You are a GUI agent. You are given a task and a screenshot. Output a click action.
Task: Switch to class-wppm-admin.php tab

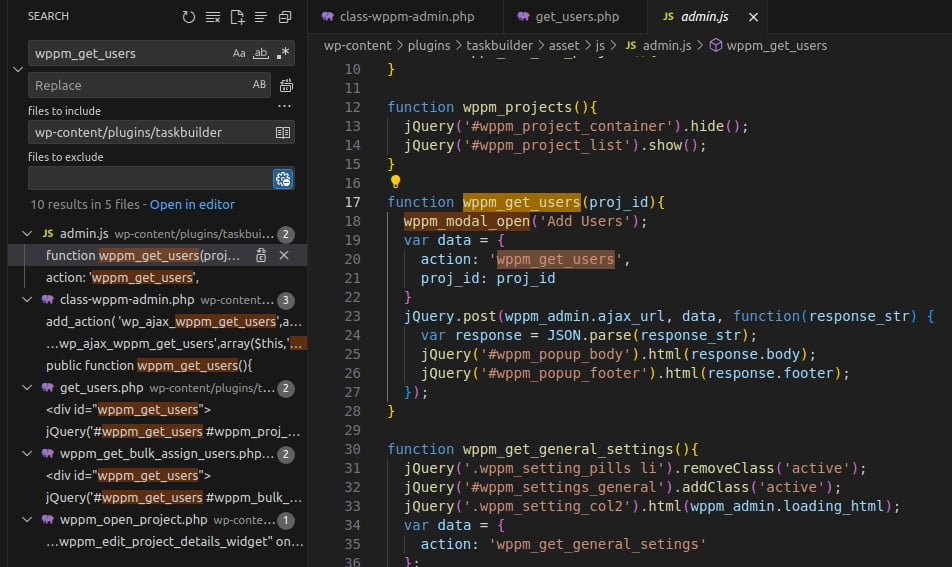pyautogui.click(x=406, y=17)
